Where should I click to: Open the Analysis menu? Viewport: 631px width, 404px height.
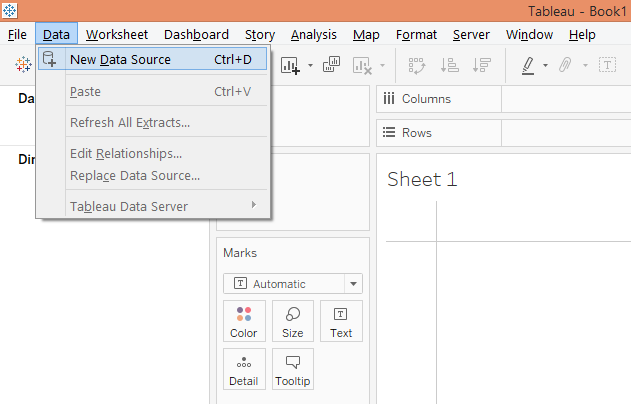313,34
